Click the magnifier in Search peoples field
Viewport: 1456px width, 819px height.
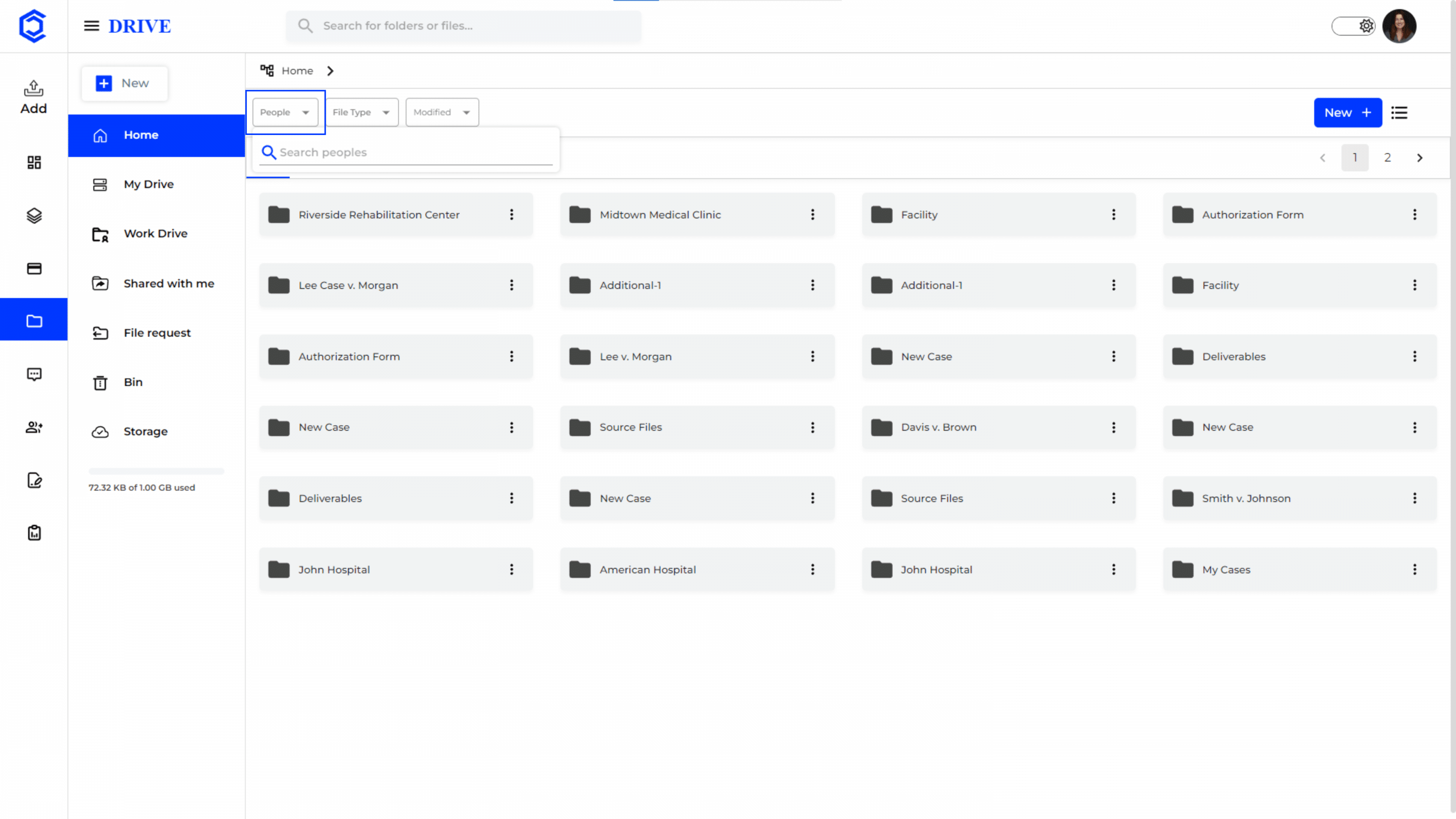click(269, 153)
